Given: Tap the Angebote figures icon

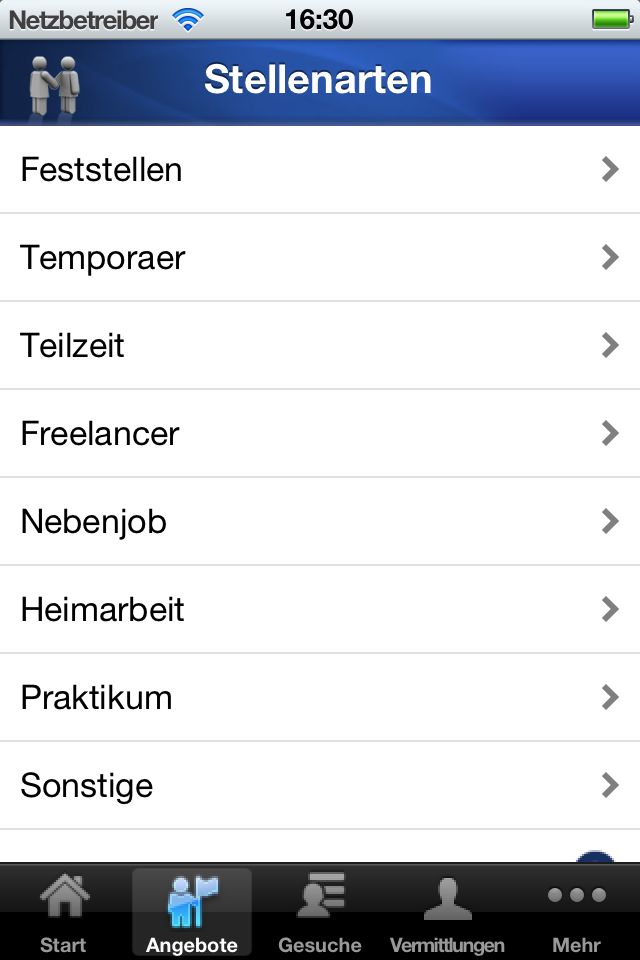Looking at the screenshot, I should 191,895.
